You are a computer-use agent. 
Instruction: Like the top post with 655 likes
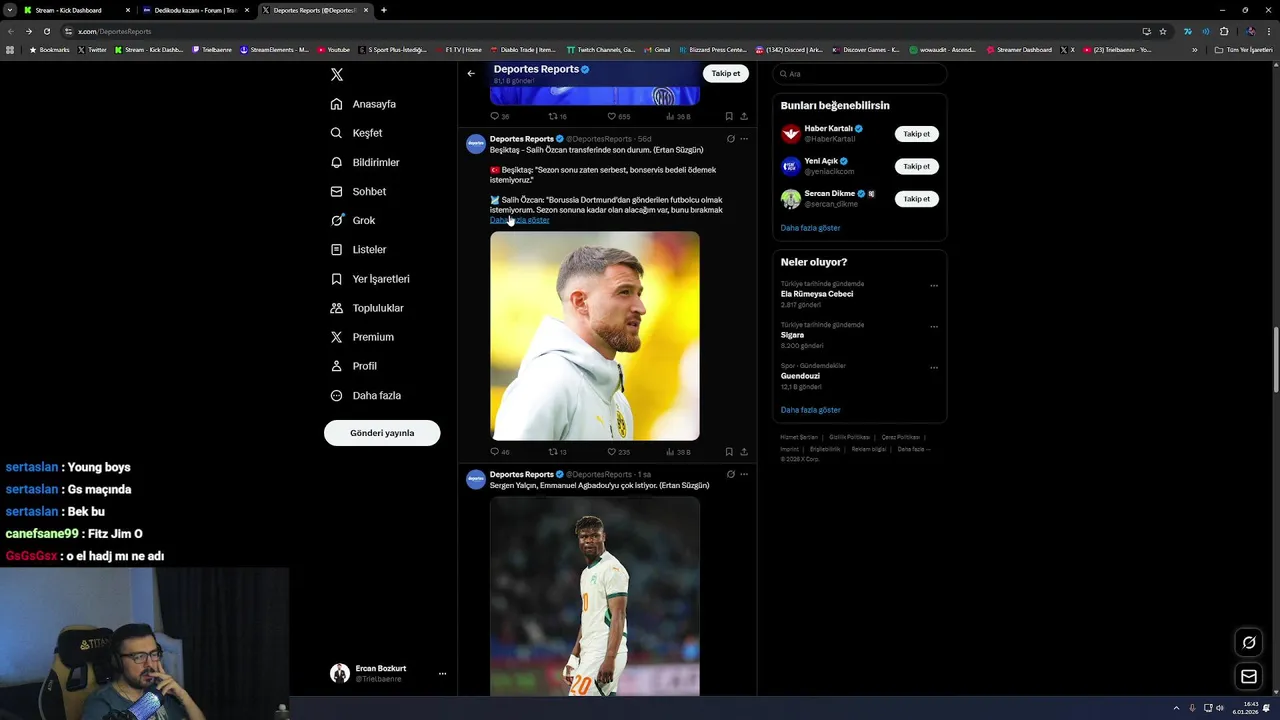point(618,116)
